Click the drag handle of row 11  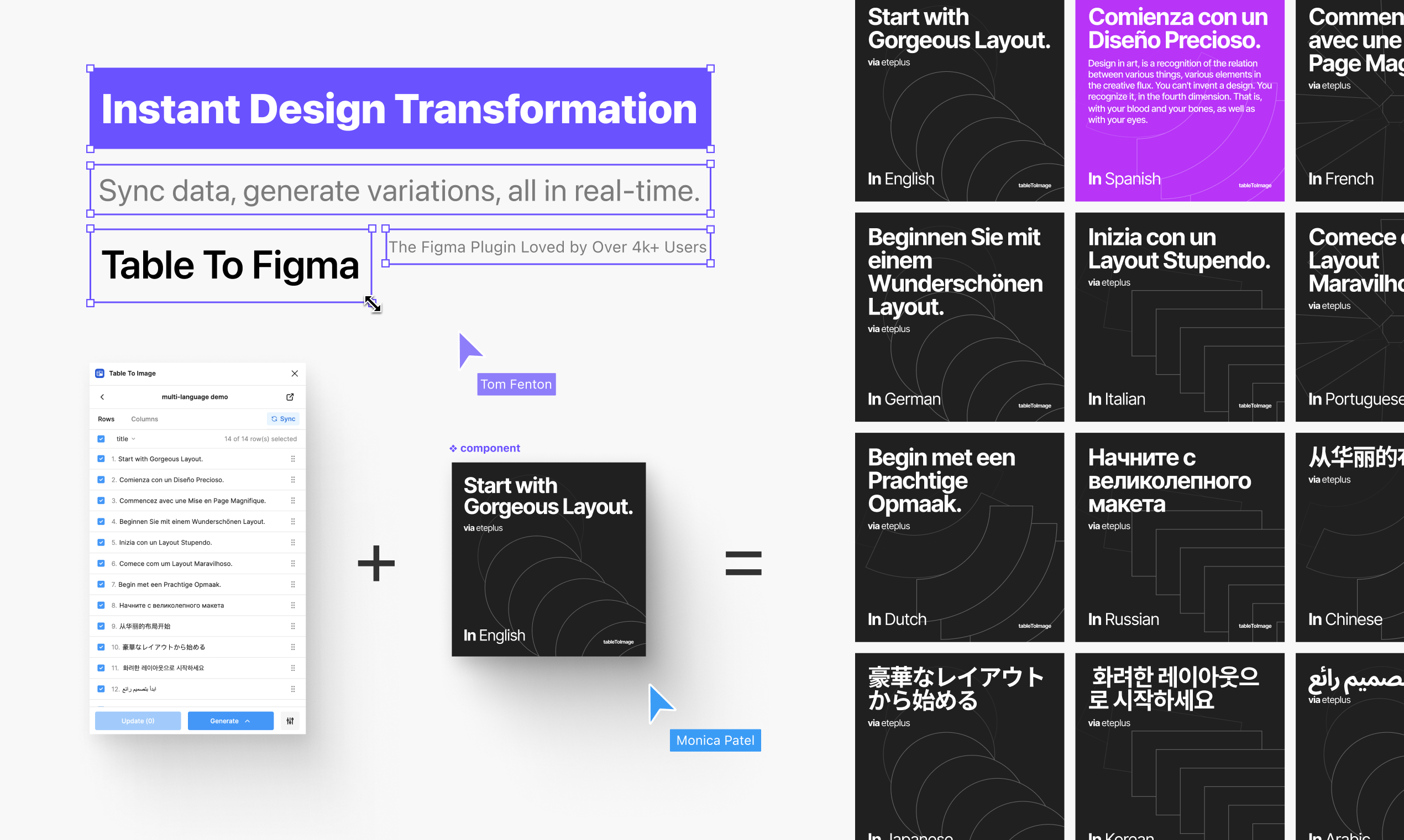pyautogui.click(x=293, y=668)
